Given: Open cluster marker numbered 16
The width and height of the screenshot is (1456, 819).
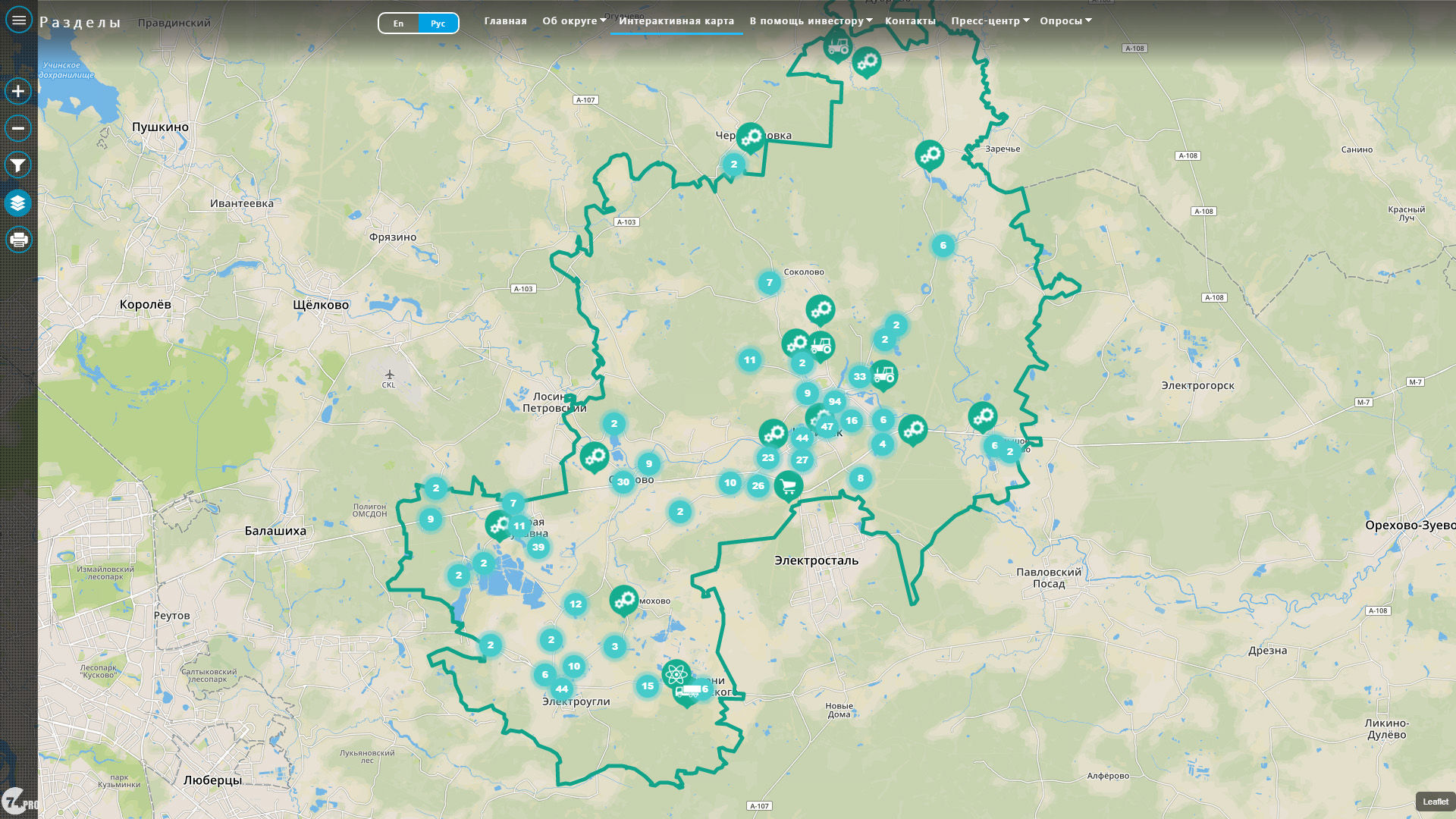Looking at the screenshot, I should [852, 421].
